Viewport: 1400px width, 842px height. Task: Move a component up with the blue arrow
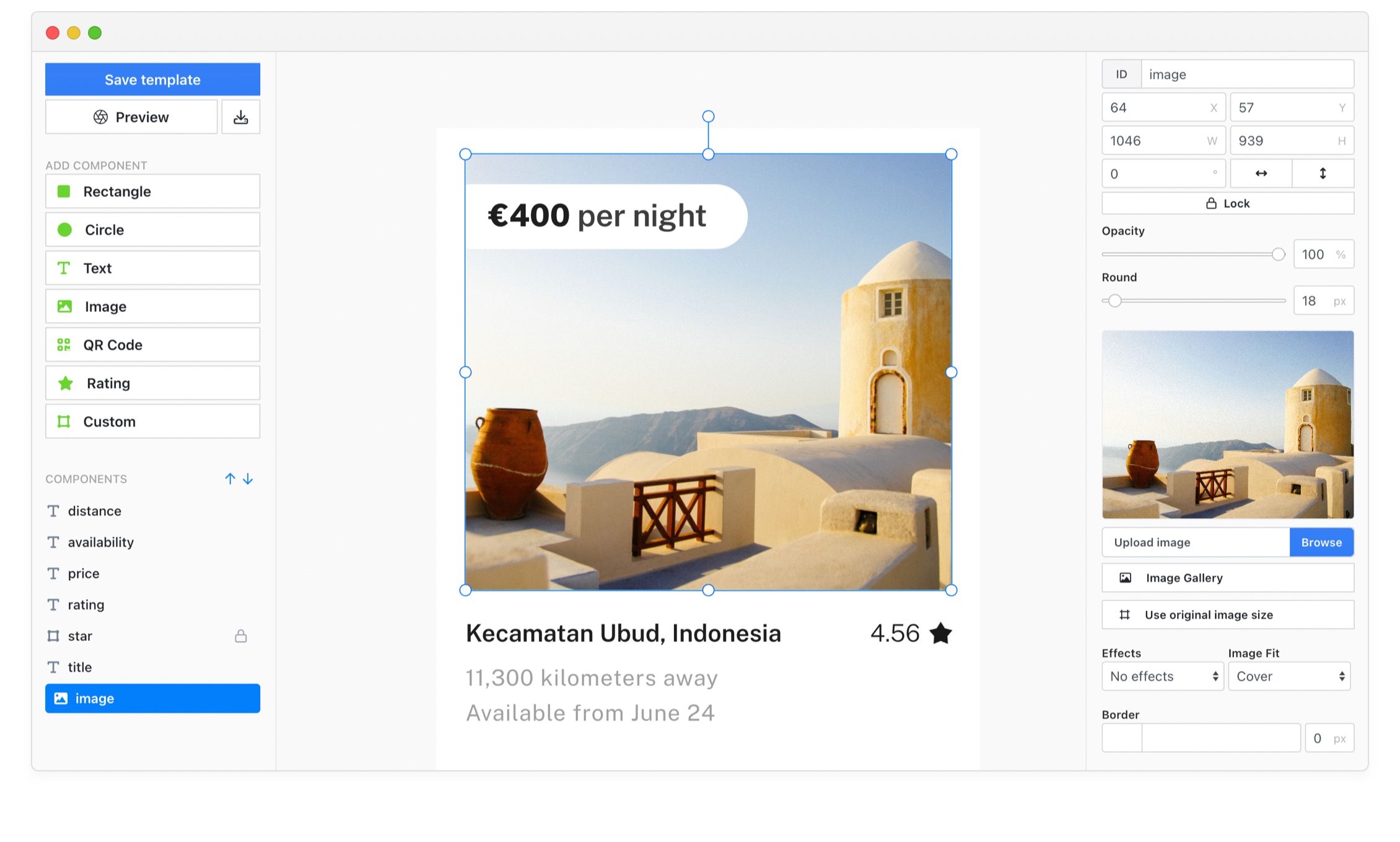click(230, 479)
